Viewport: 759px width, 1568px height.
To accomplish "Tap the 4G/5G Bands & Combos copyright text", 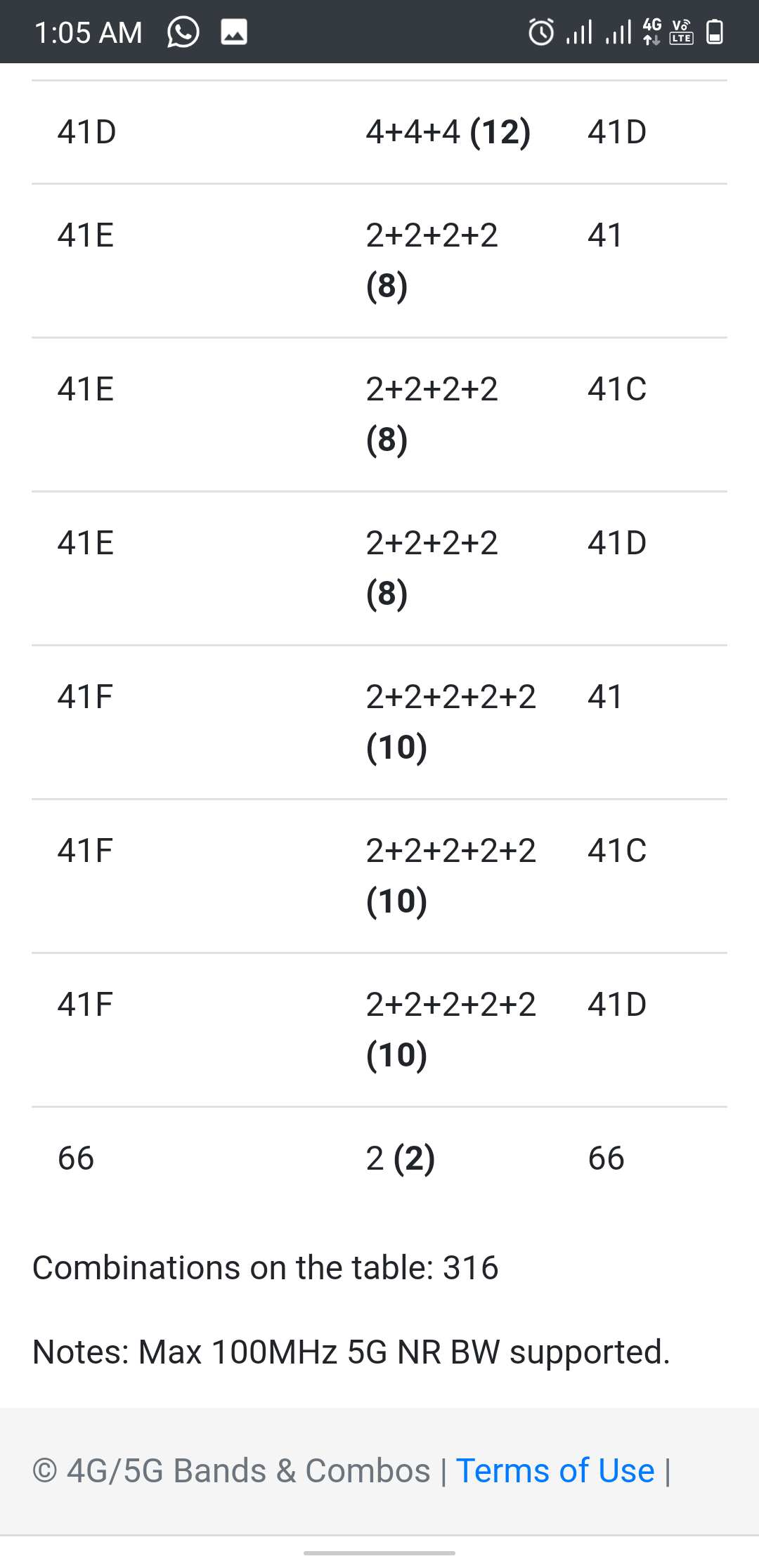I will (232, 1470).
